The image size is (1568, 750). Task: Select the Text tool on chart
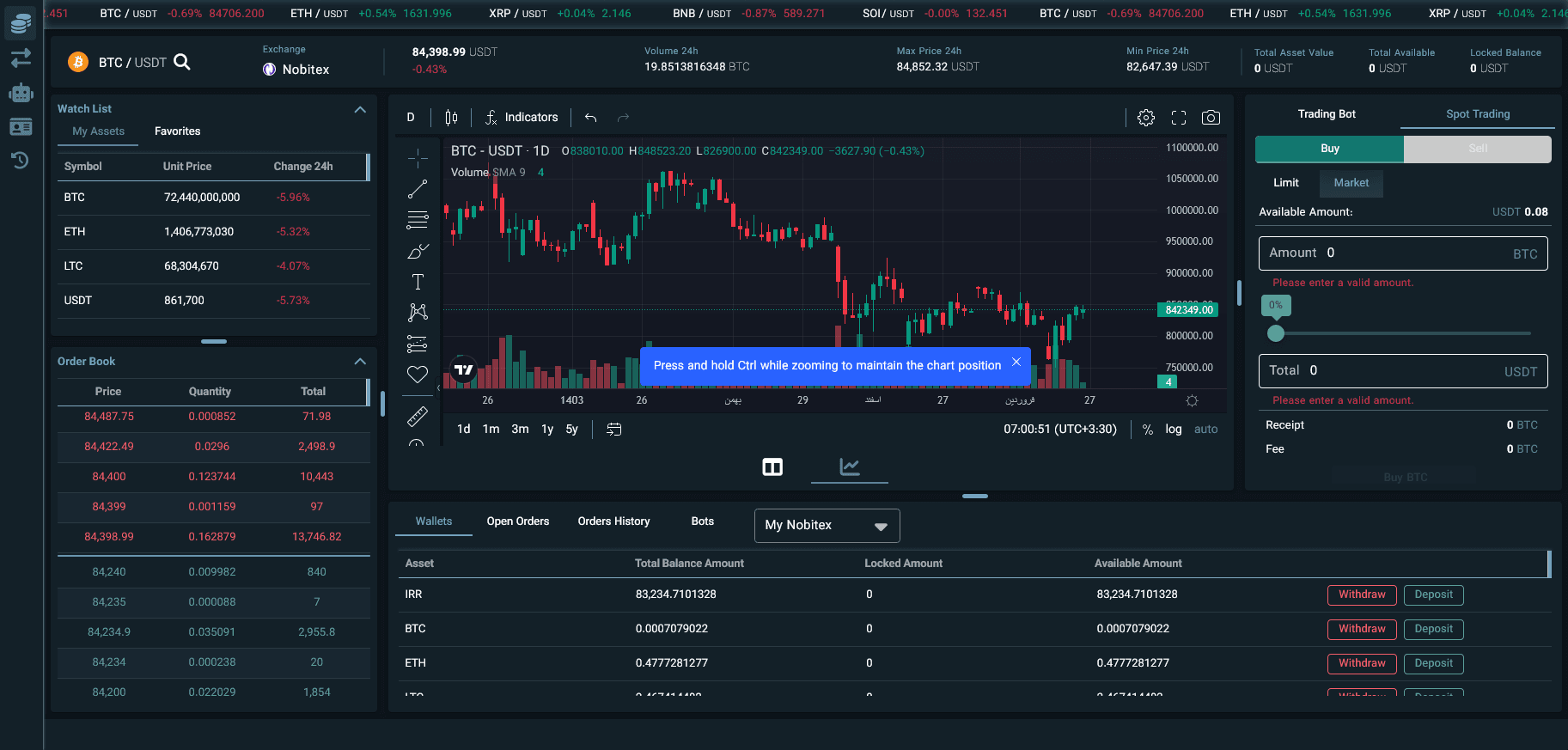tap(418, 282)
